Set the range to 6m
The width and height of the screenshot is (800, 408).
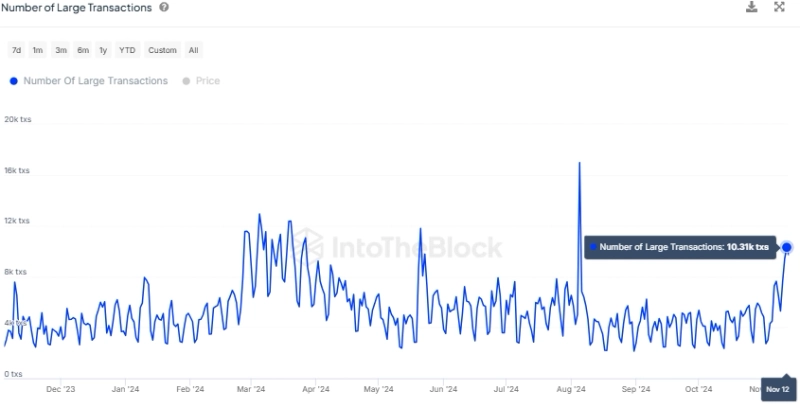coord(83,50)
